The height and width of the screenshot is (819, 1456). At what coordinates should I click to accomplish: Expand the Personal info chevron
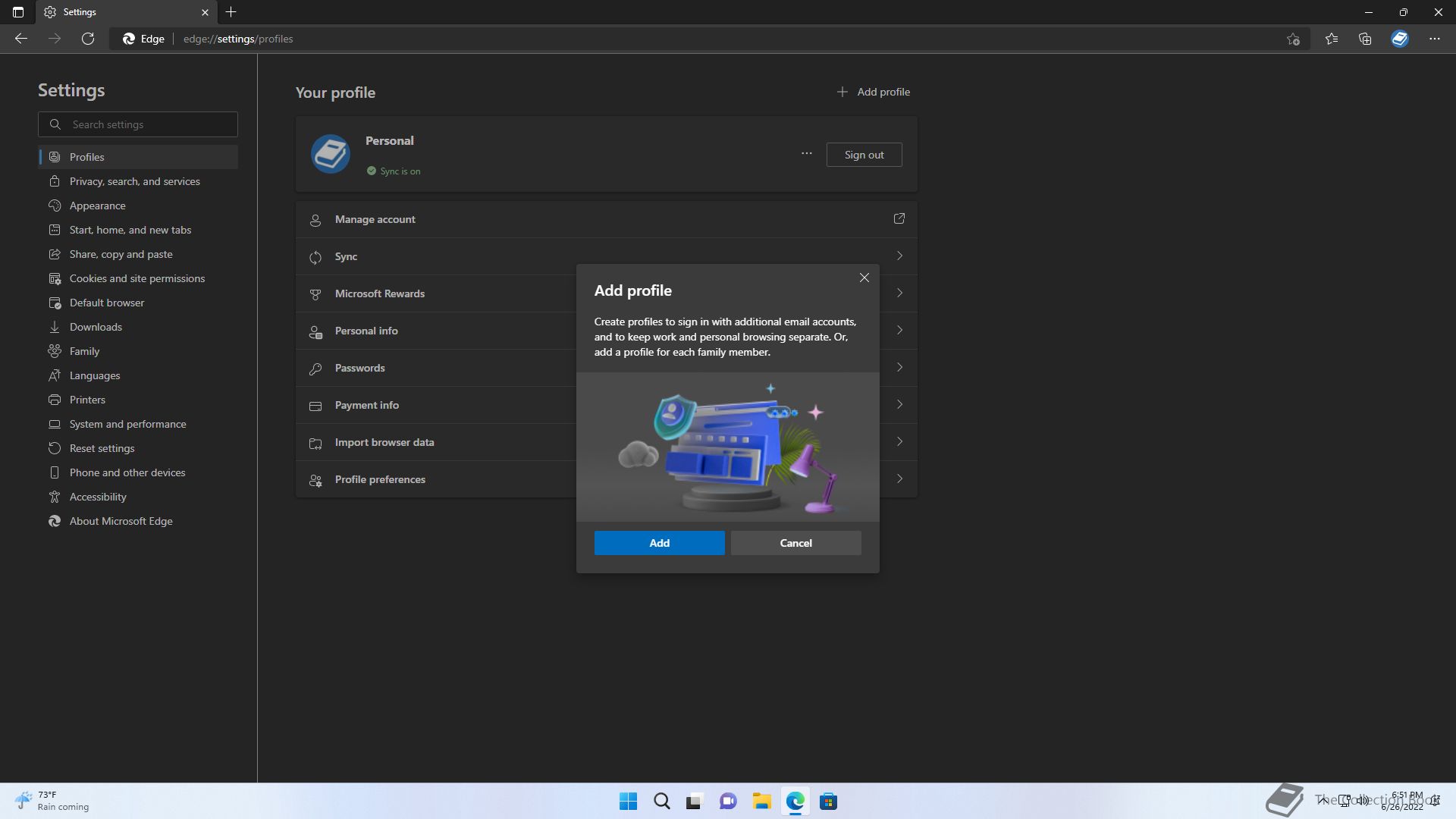coord(899,331)
